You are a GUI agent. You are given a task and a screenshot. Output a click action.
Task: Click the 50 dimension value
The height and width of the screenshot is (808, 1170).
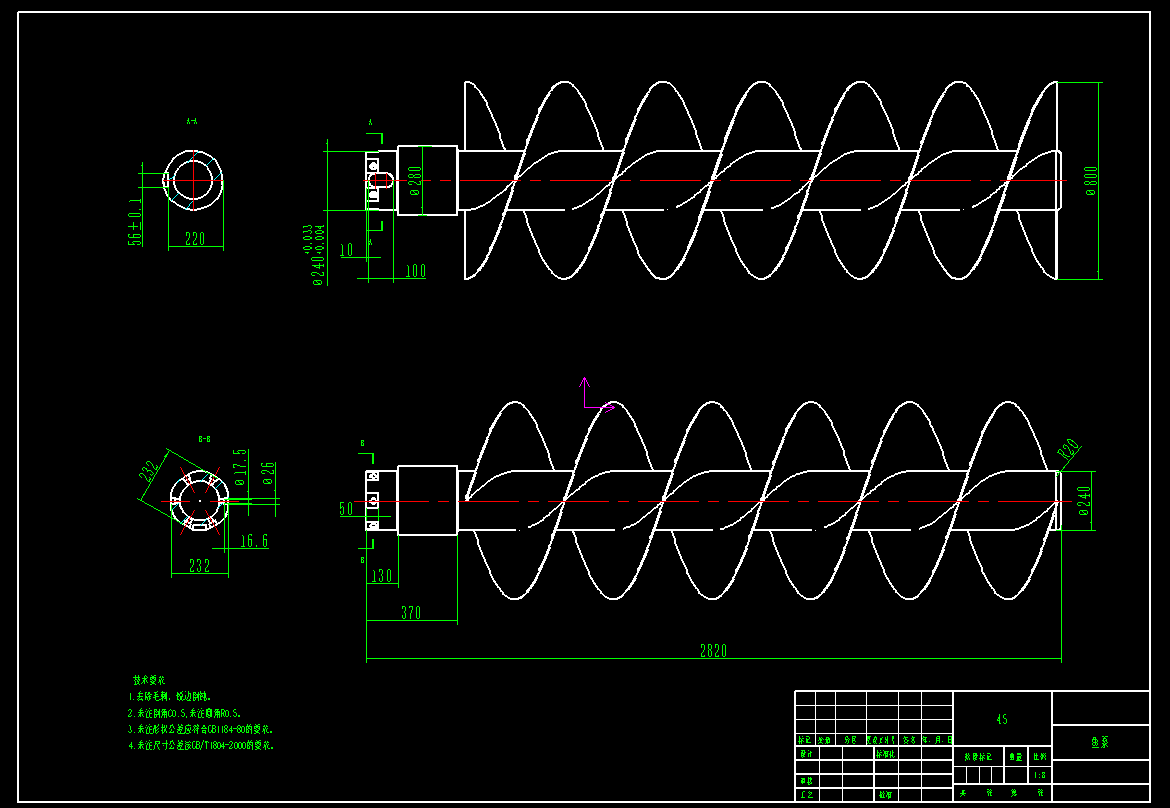pos(346,509)
